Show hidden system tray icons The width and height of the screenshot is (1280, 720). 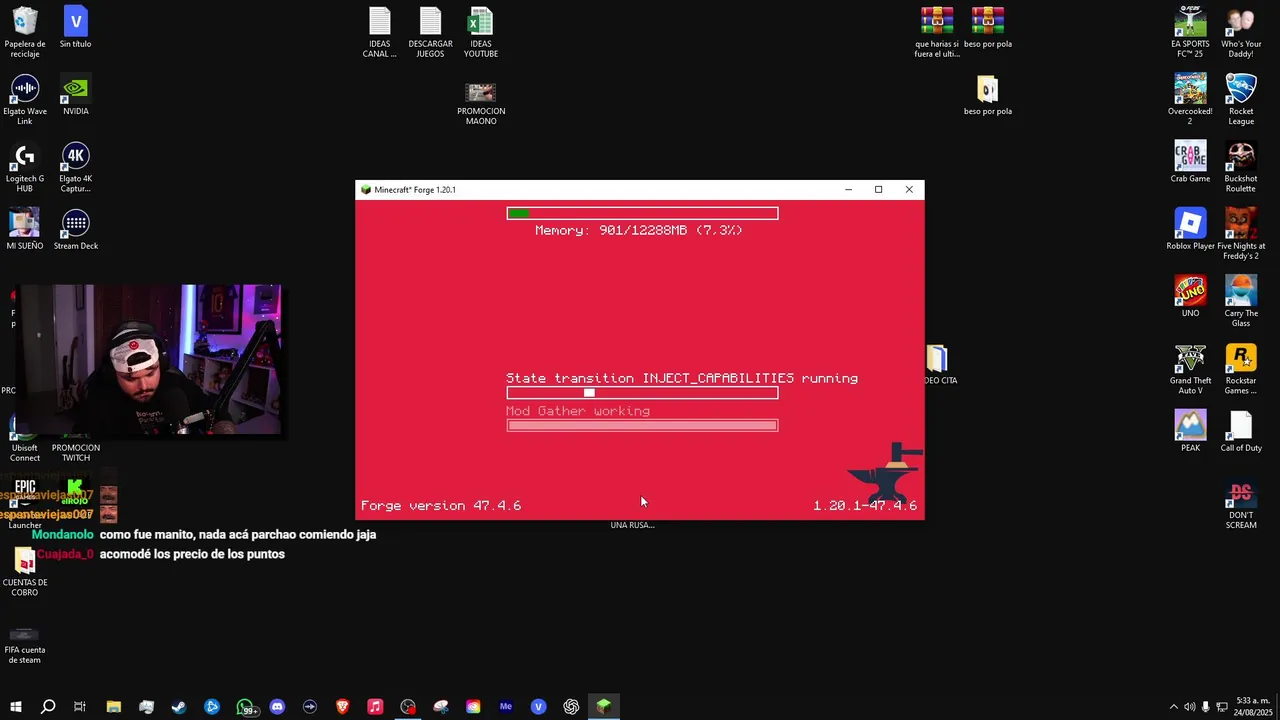(x=1173, y=707)
